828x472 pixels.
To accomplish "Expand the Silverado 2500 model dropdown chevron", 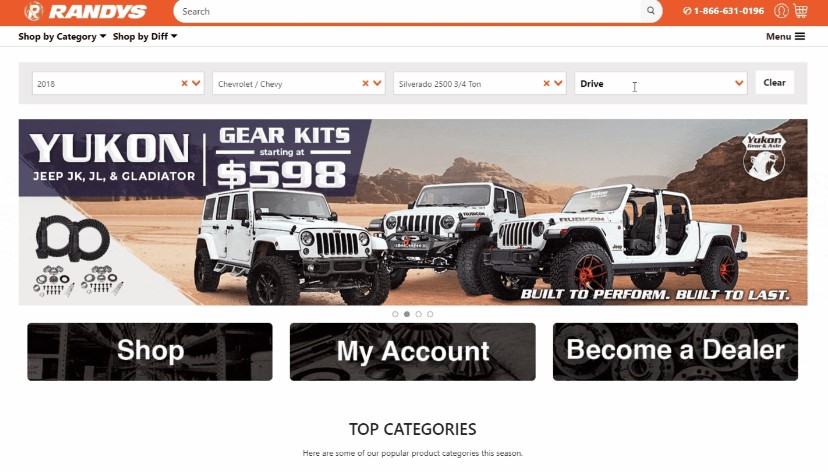I will click(558, 83).
